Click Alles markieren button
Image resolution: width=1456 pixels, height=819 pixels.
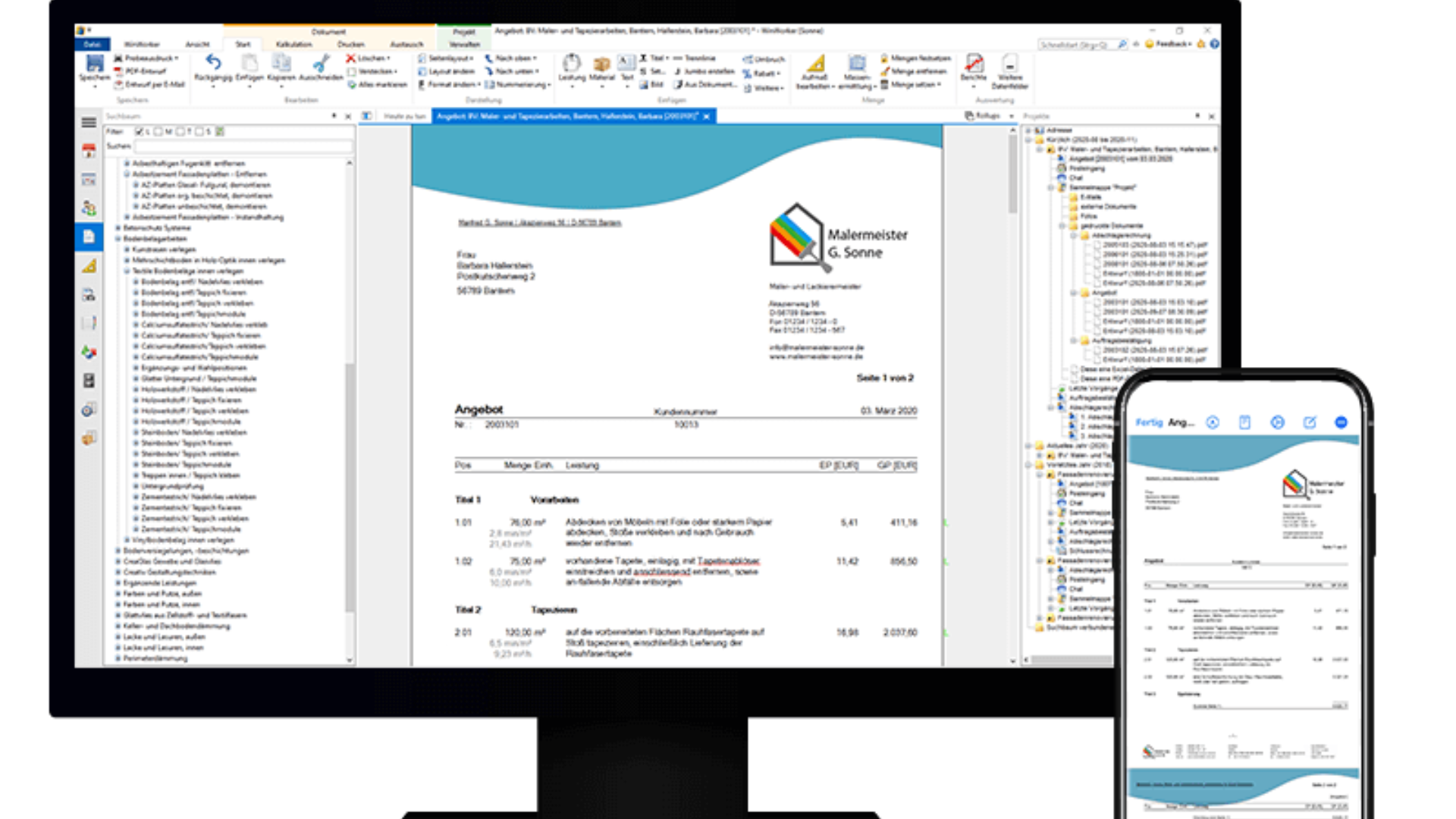[381, 85]
